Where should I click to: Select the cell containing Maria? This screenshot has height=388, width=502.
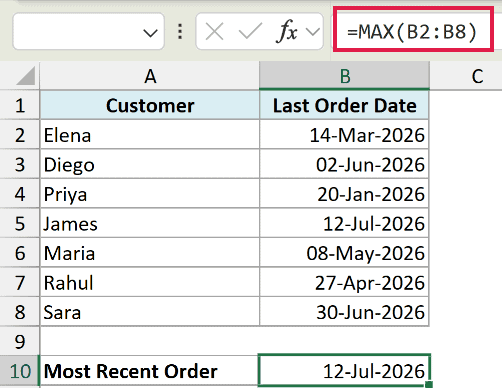[x=150, y=253]
